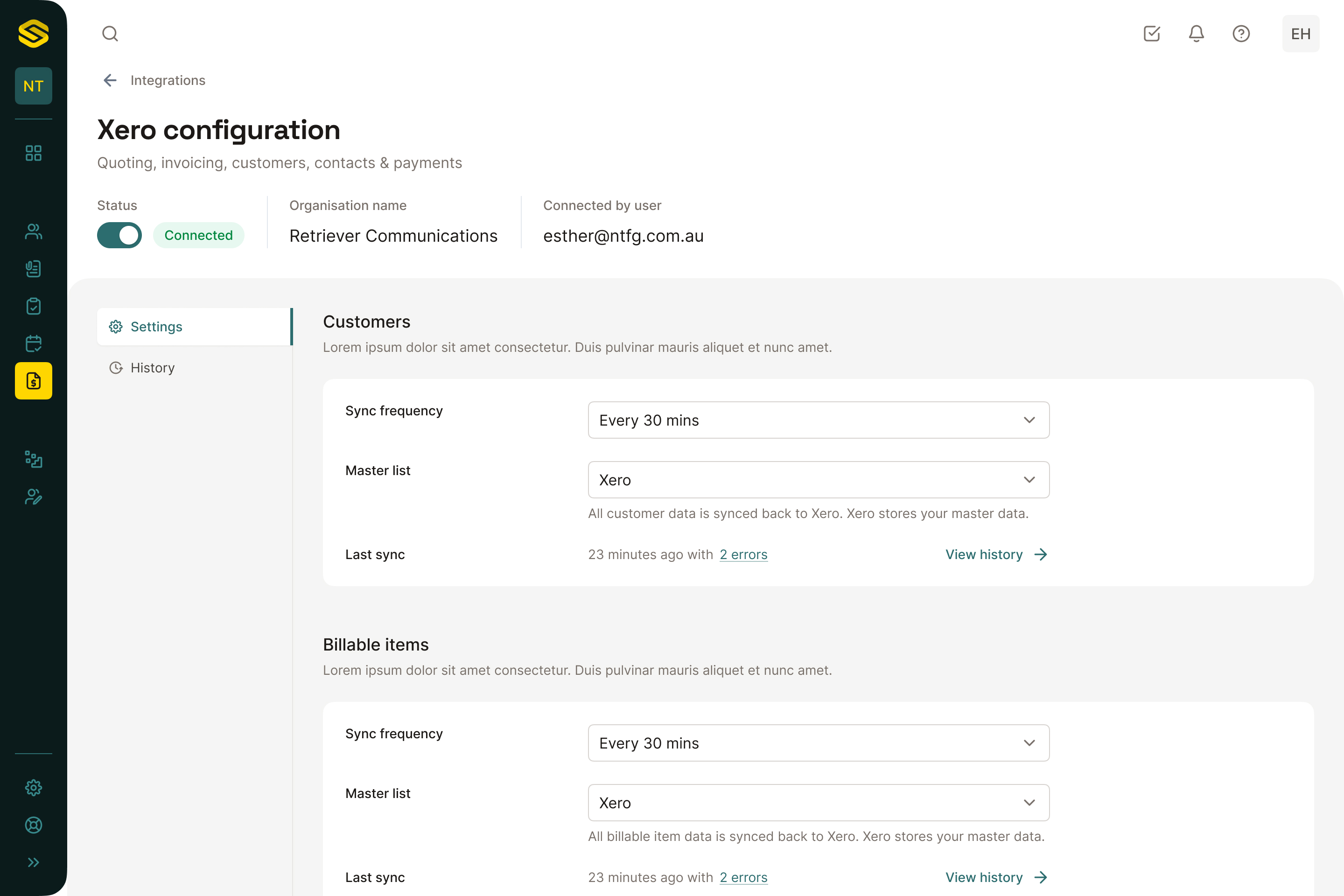Expand the sidebar with double chevron

(34, 862)
